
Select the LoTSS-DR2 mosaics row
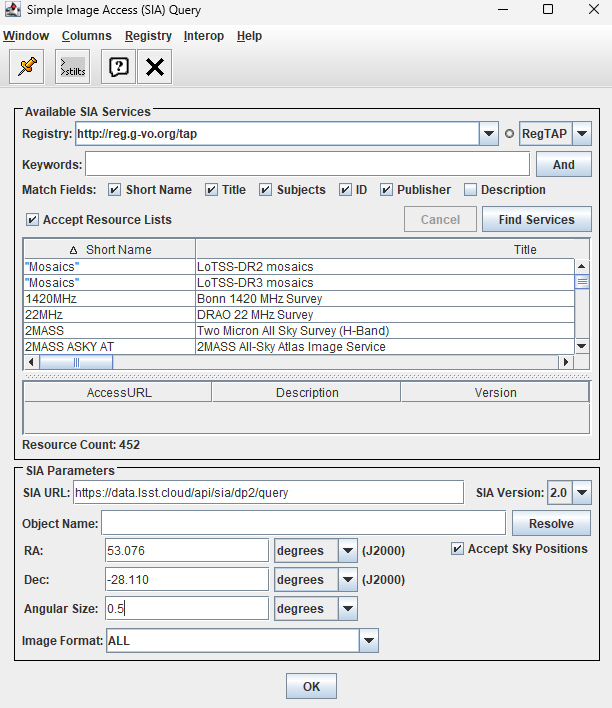coord(299,266)
